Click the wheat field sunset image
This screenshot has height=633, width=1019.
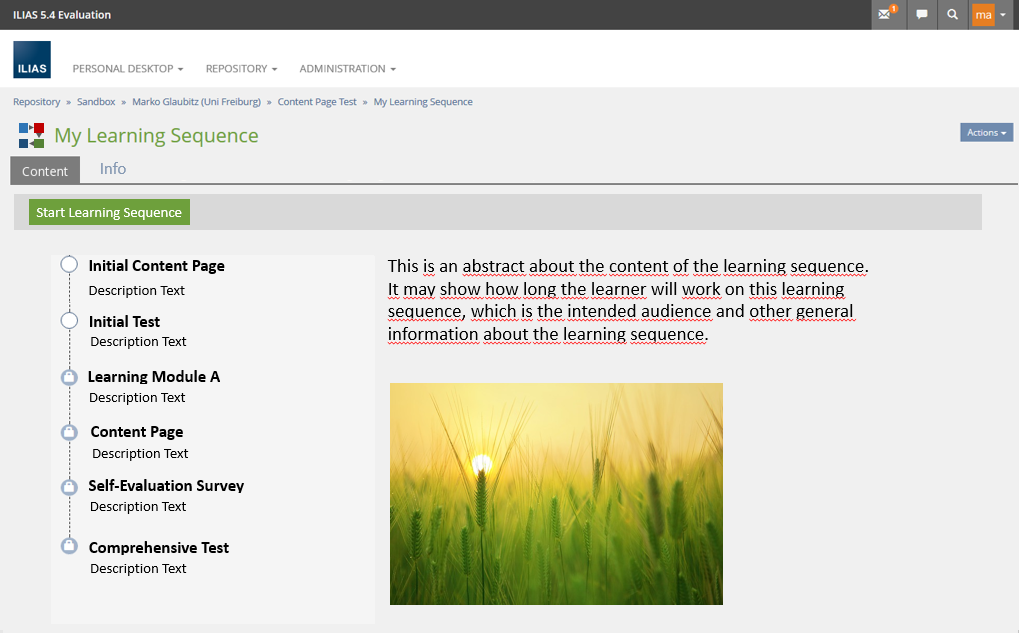556,494
